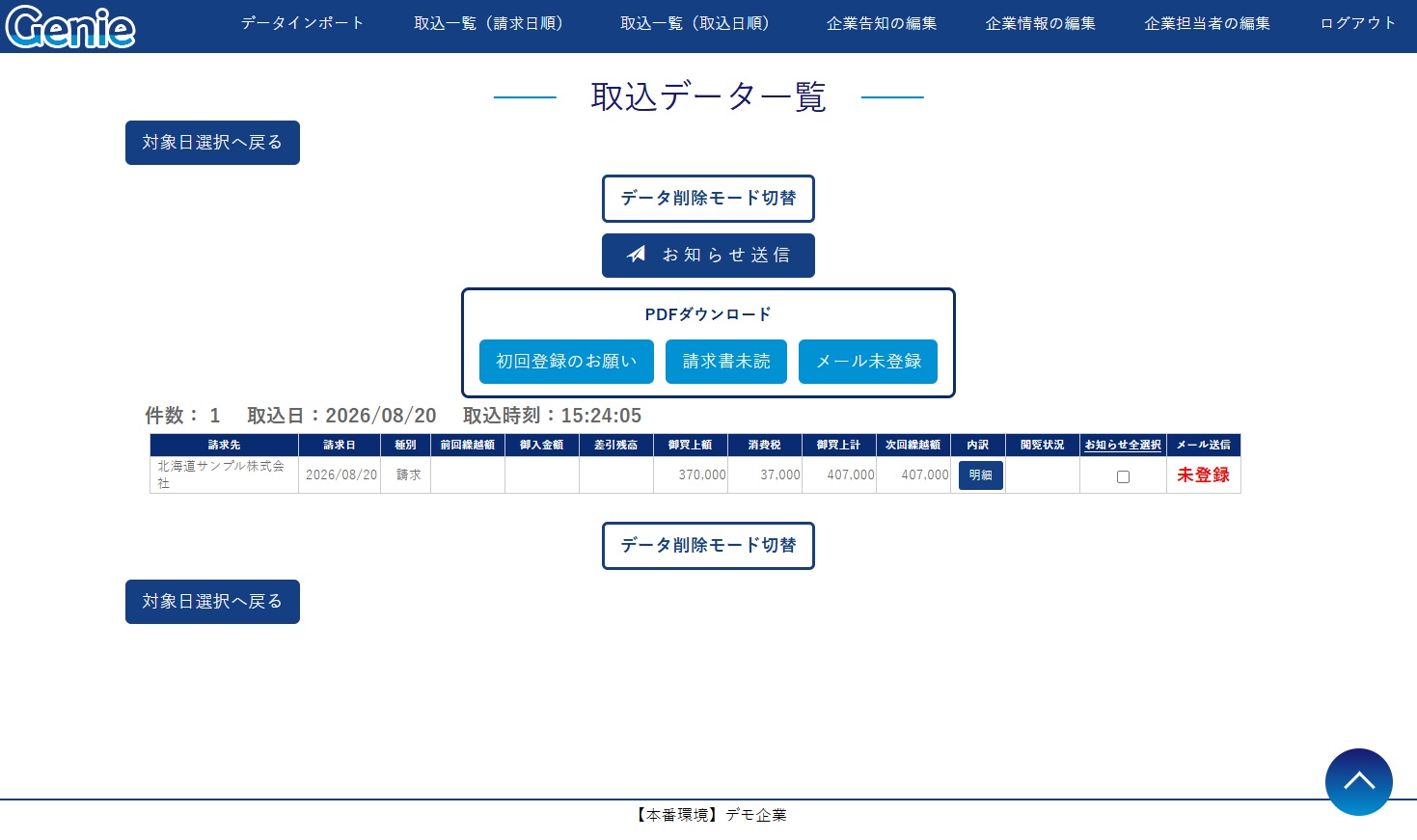Screen dimensions: 1417x840
Task: Click データ削除モード切替 above the table
Action: click(x=708, y=199)
